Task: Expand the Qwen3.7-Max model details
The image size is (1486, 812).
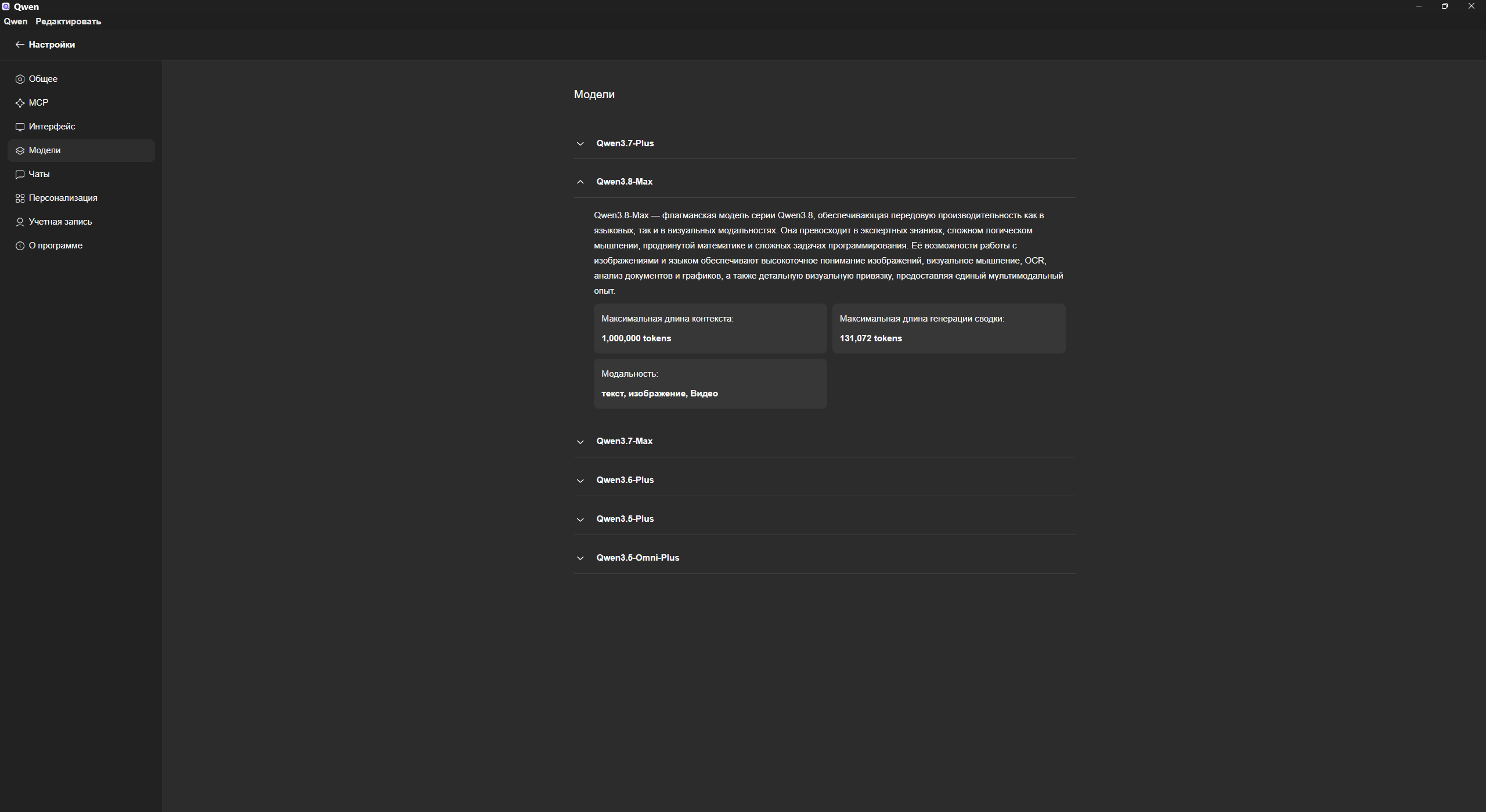Action: coord(824,441)
